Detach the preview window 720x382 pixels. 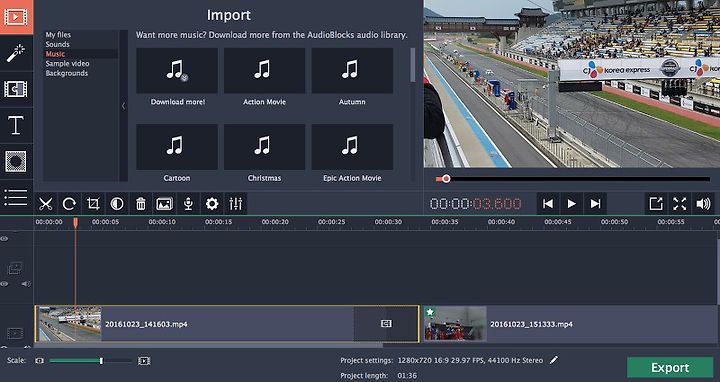click(656, 204)
